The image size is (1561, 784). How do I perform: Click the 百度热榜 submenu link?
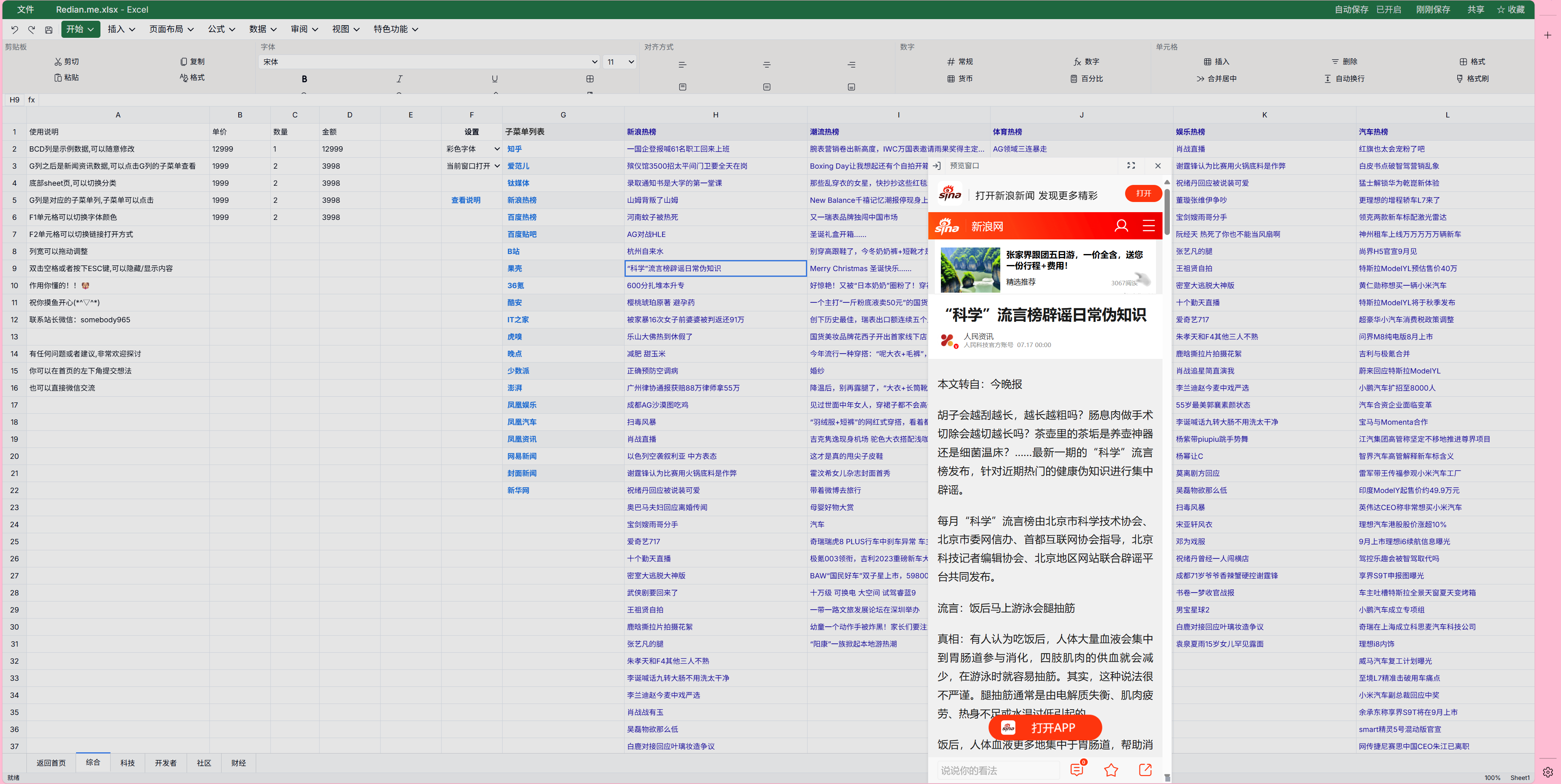(x=522, y=217)
